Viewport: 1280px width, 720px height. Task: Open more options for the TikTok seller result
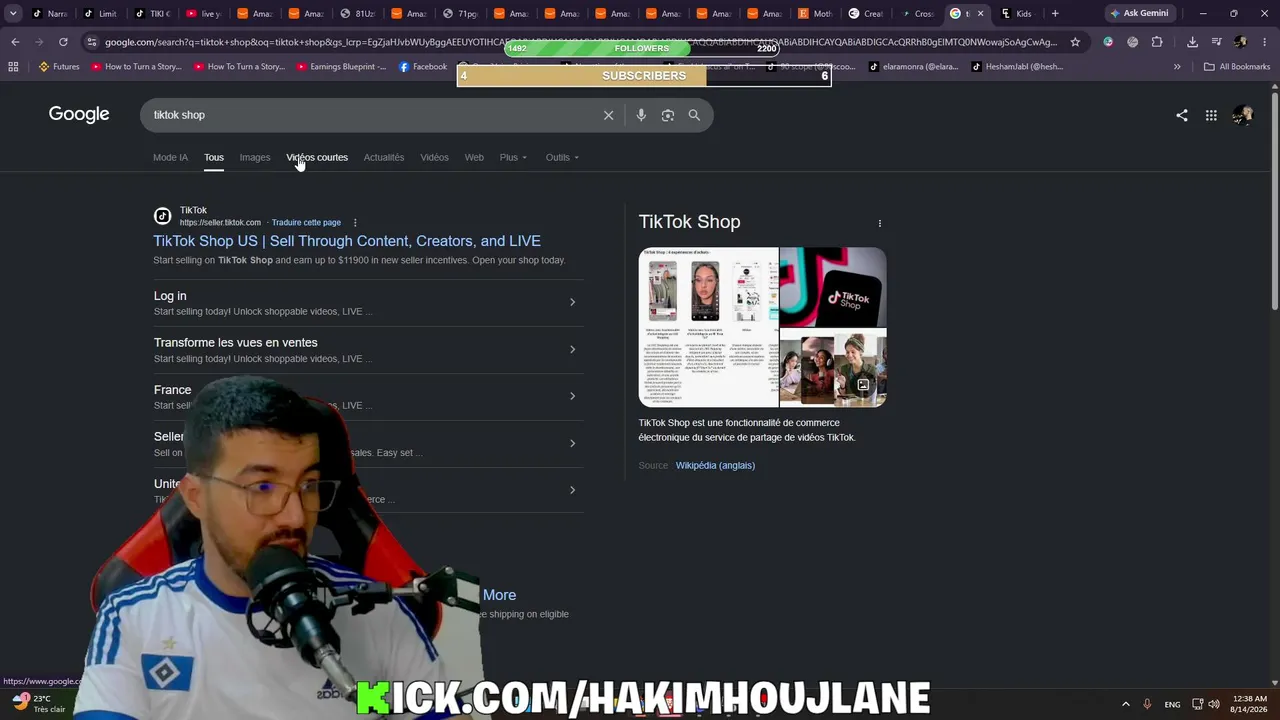(x=355, y=223)
